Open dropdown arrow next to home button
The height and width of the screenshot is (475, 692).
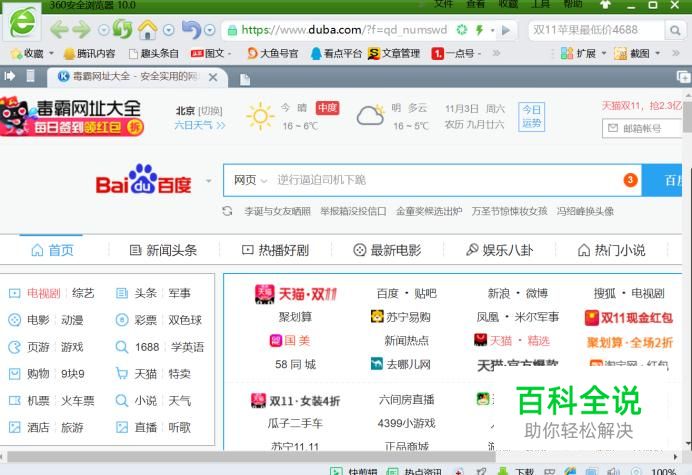click(x=169, y=30)
